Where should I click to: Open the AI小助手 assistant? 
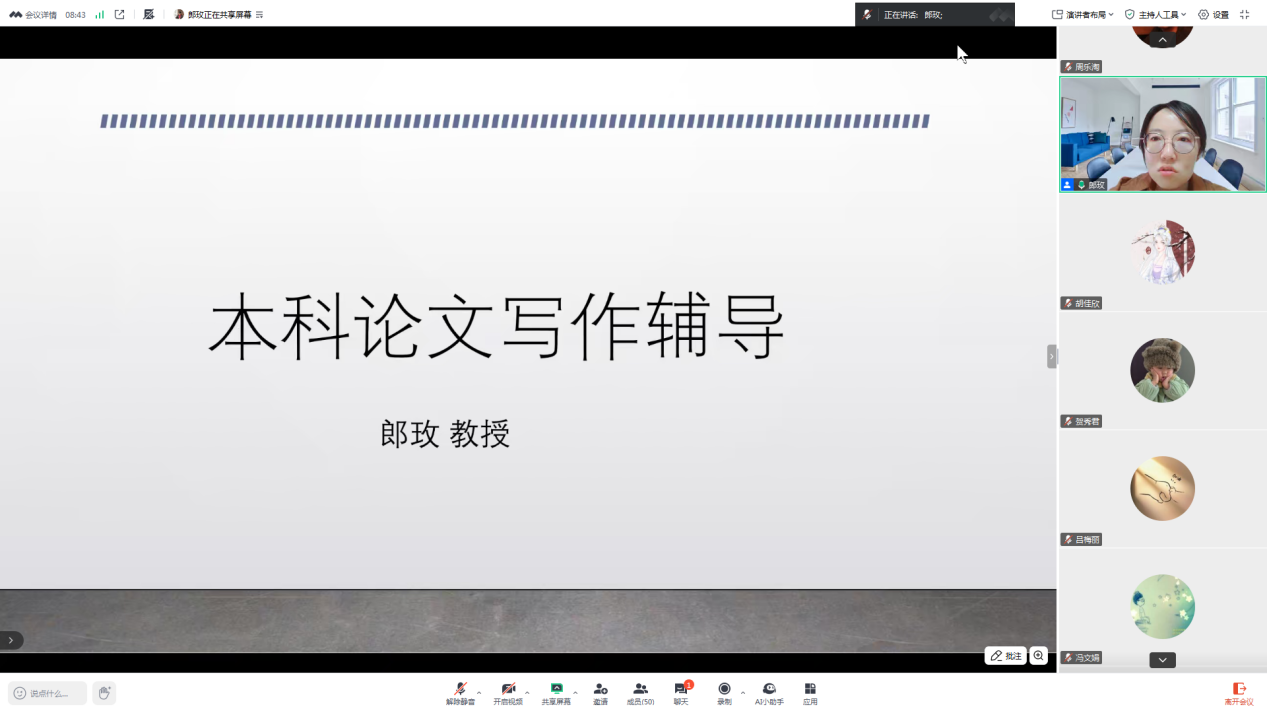click(x=769, y=693)
